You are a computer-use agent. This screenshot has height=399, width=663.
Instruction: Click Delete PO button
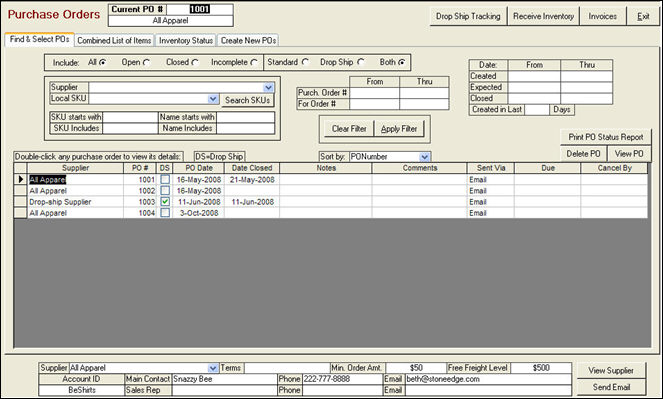(x=583, y=154)
